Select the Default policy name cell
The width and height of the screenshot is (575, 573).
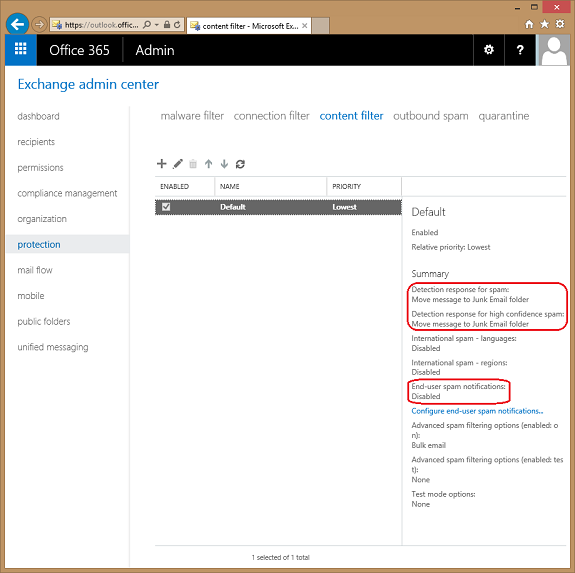[233, 207]
